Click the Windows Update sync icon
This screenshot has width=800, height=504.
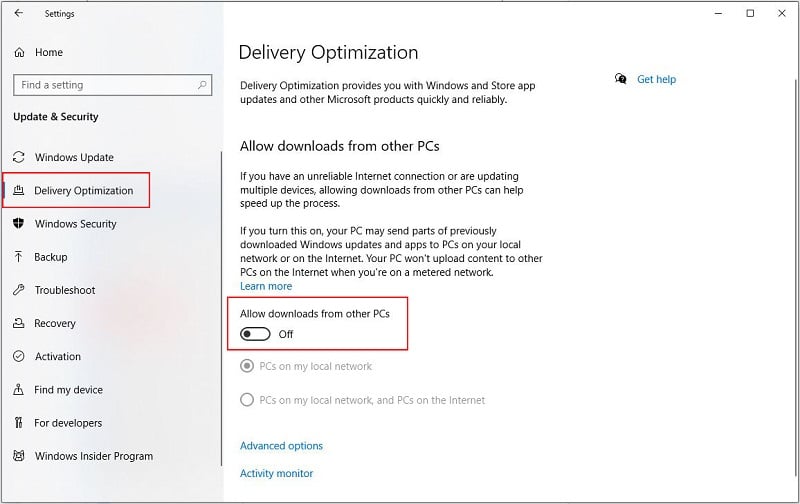tap(19, 157)
